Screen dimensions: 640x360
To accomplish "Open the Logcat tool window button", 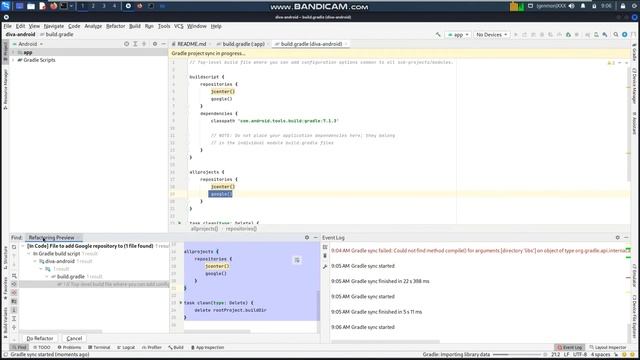I will tap(126, 347).
